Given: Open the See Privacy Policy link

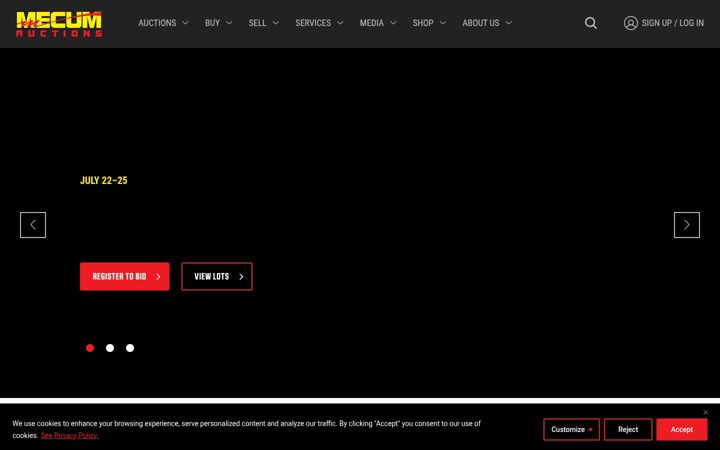Looking at the screenshot, I should 69,436.
